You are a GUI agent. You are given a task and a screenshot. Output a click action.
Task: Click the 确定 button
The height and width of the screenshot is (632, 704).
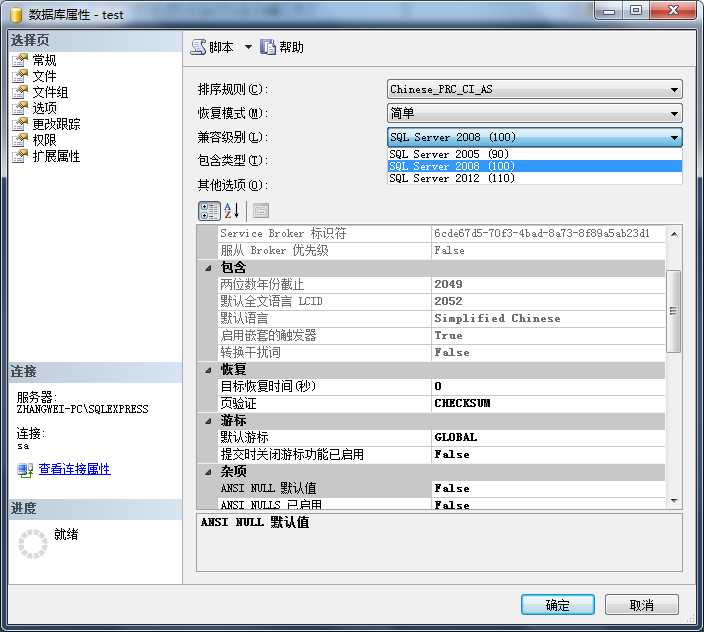(558, 605)
